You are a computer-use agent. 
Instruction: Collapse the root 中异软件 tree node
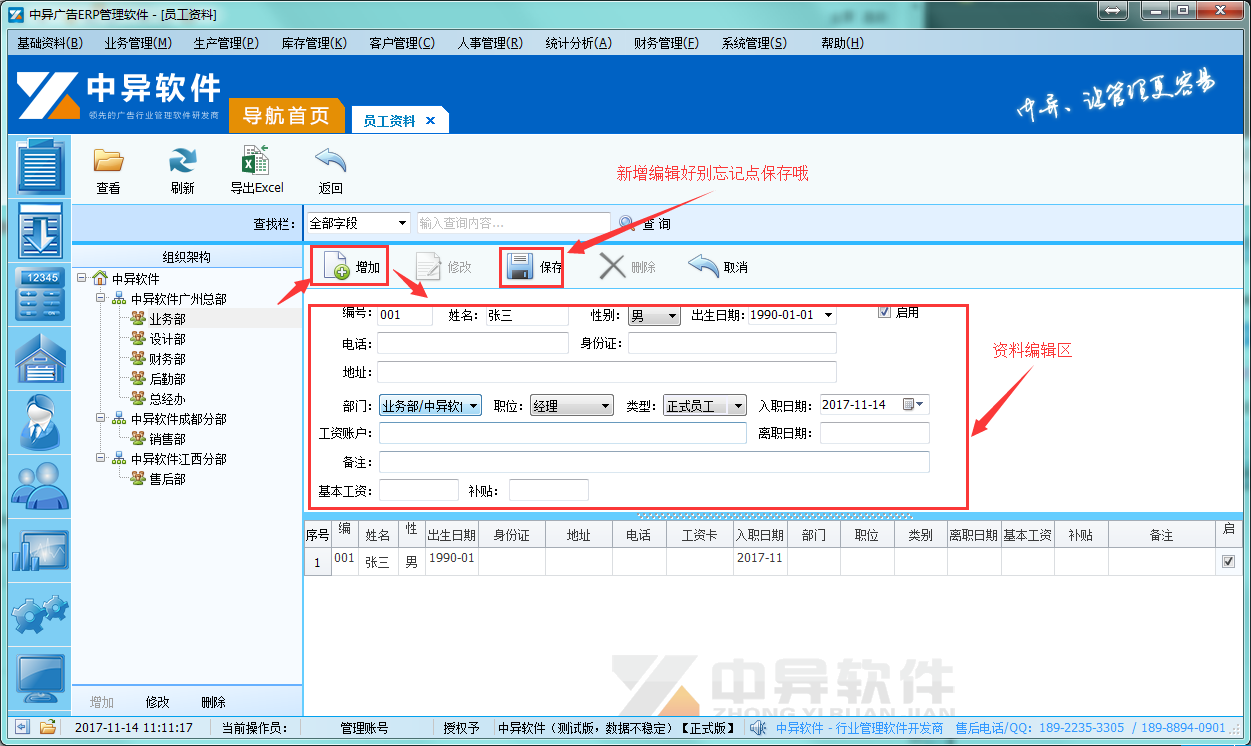coord(81,279)
